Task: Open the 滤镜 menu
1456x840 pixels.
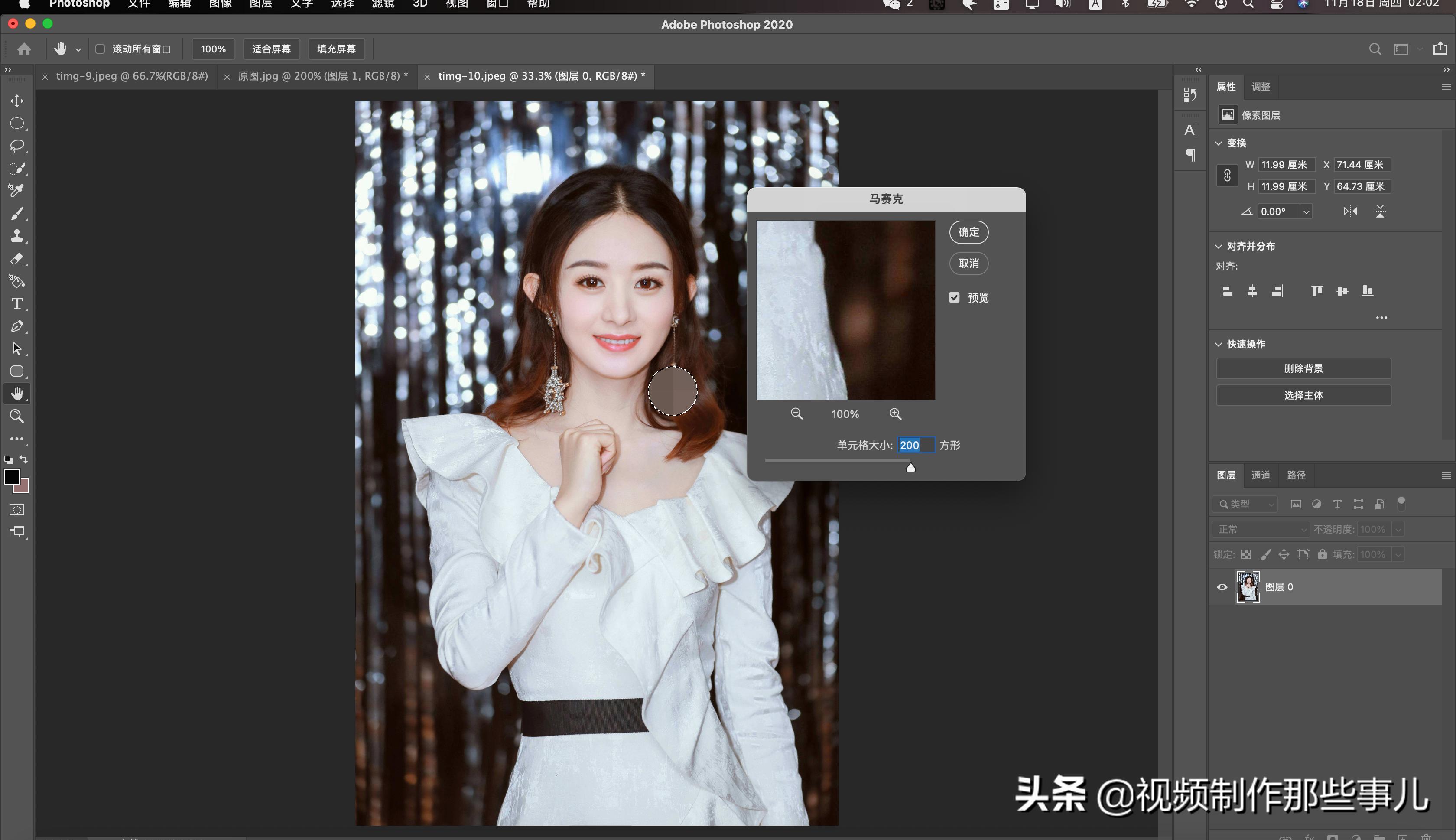Action: [x=383, y=4]
